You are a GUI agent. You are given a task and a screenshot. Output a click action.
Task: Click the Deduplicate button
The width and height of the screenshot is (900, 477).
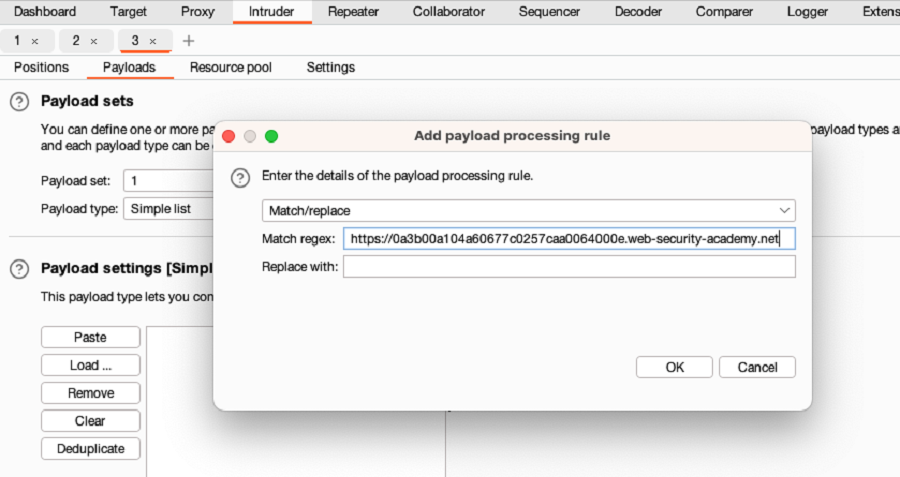(x=91, y=449)
